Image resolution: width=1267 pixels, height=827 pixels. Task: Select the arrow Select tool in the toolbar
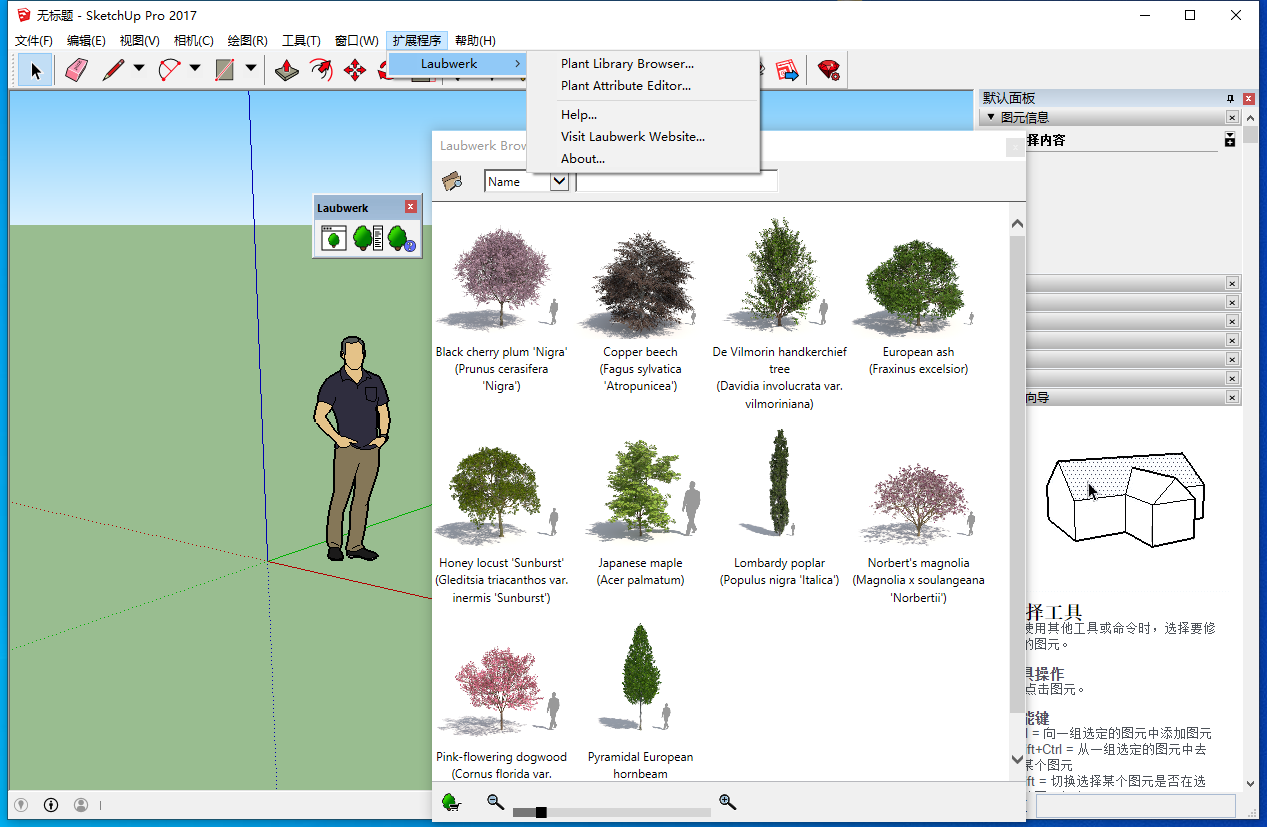click(36, 70)
